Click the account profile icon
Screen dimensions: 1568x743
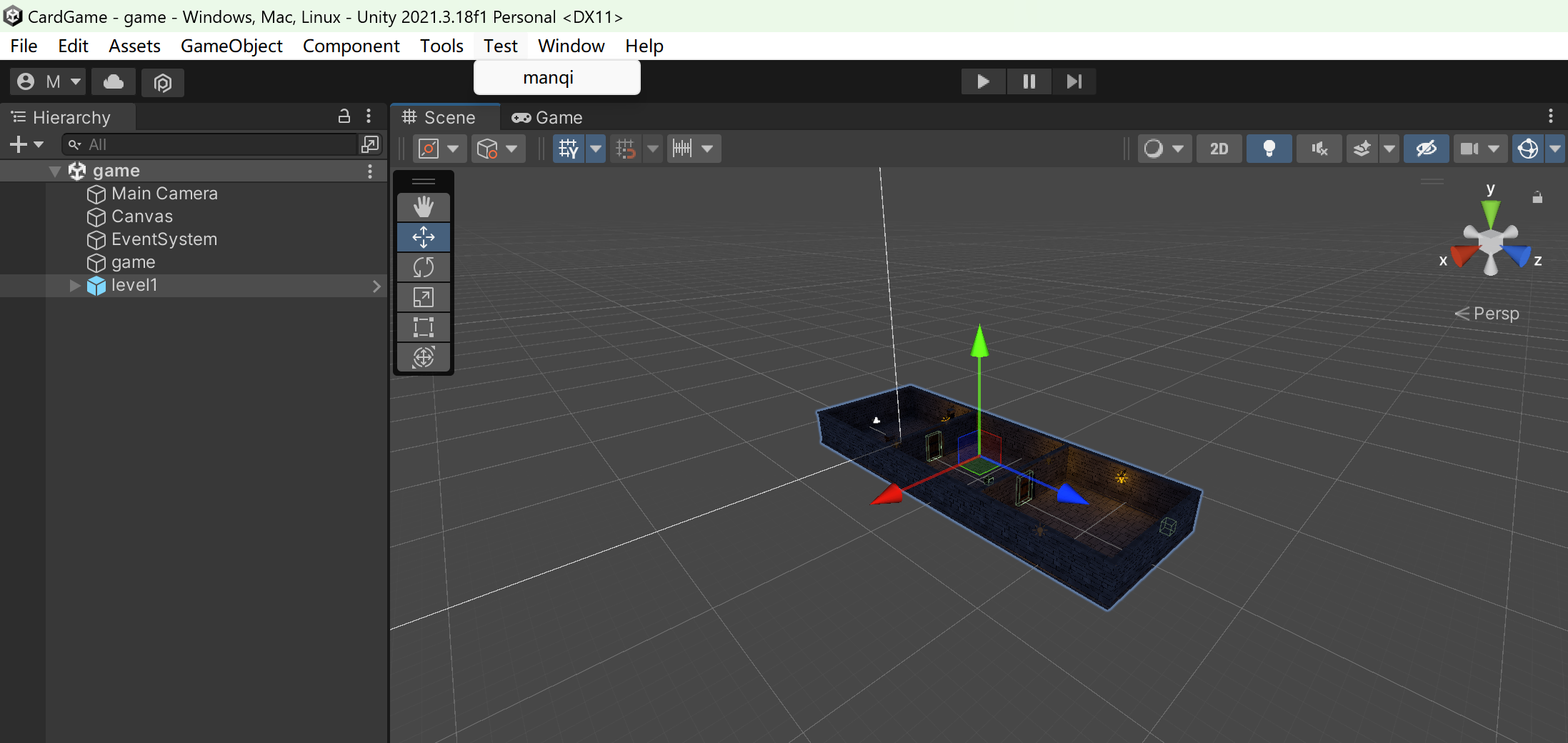pyautogui.click(x=26, y=81)
